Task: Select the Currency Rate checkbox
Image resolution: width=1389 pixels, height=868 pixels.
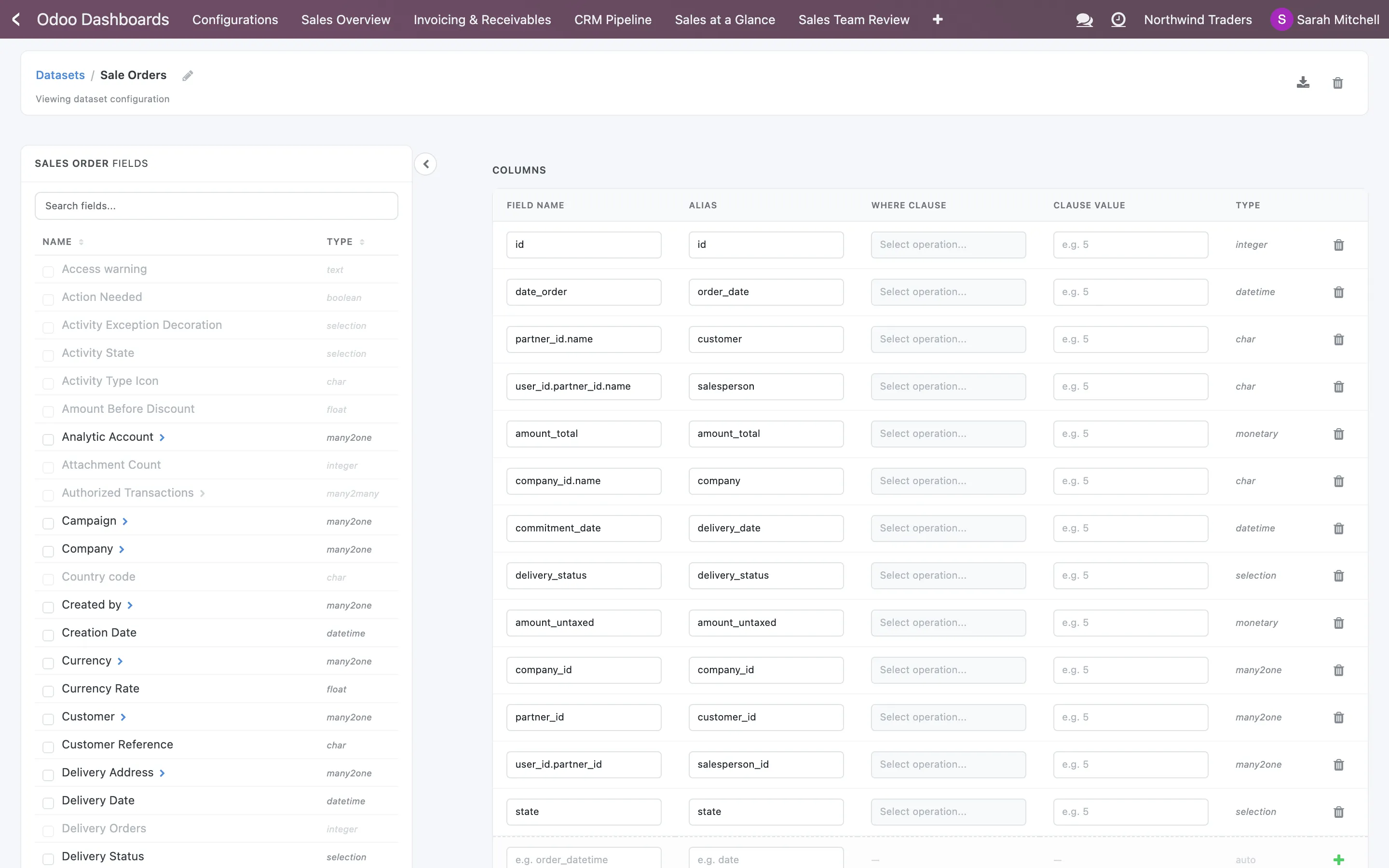Action: (48, 691)
